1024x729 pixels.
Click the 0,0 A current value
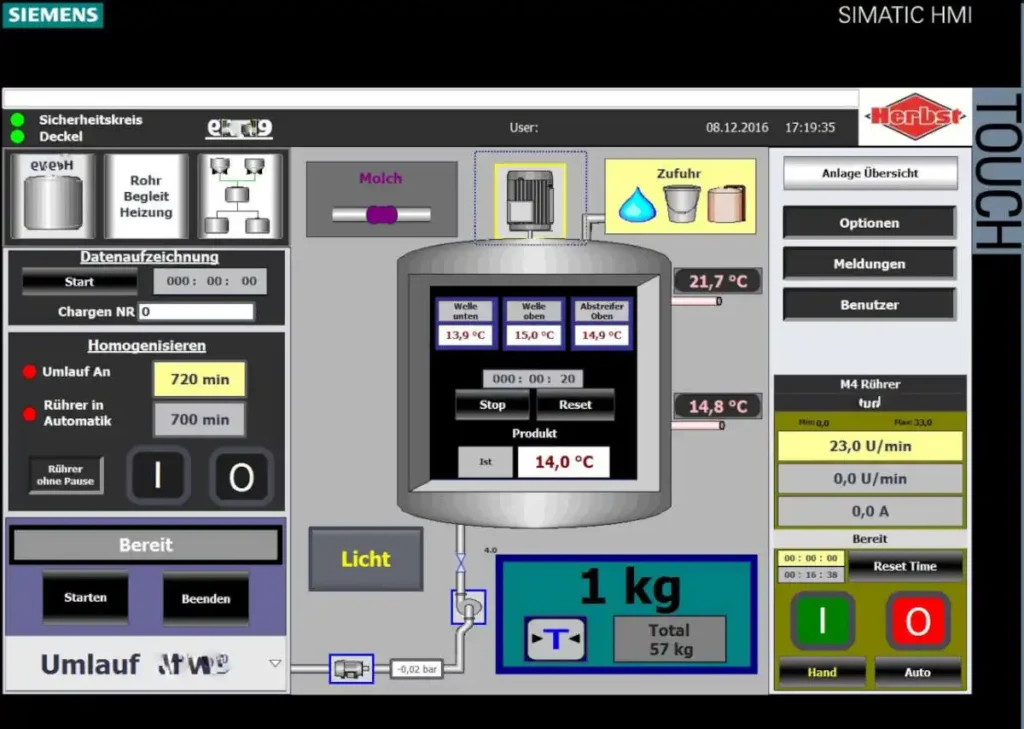point(870,511)
